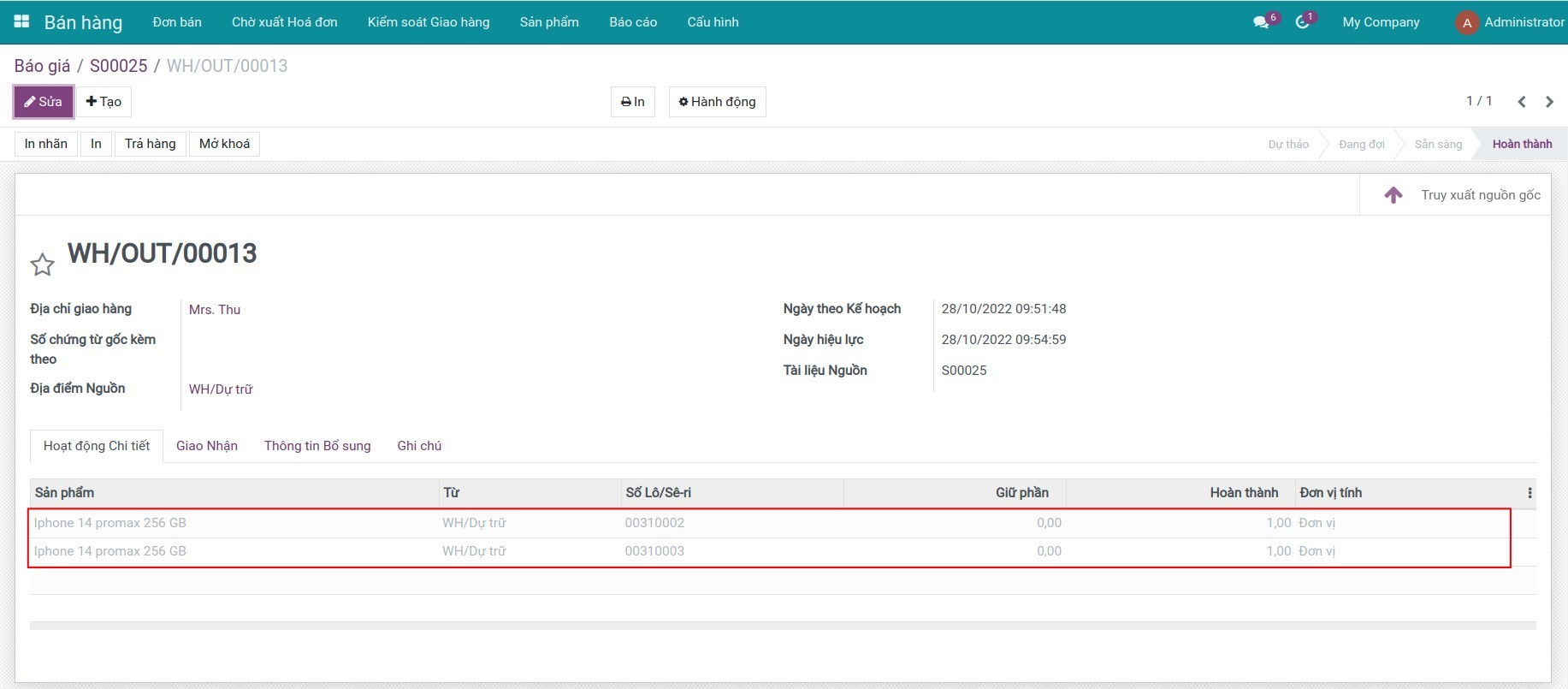Image resolution: width=1568 pixels, height=689 pixels.
Task: Go to previous record arrow
Action: point(1522,102)
